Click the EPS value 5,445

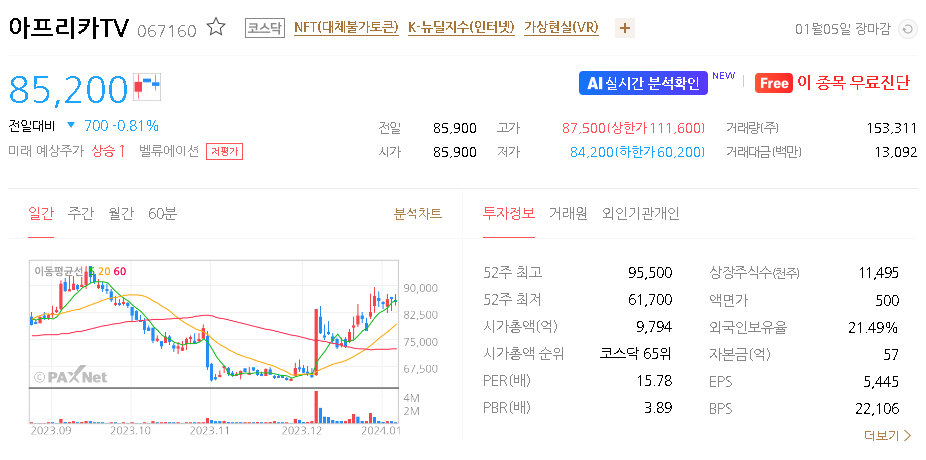click(882, 381)
